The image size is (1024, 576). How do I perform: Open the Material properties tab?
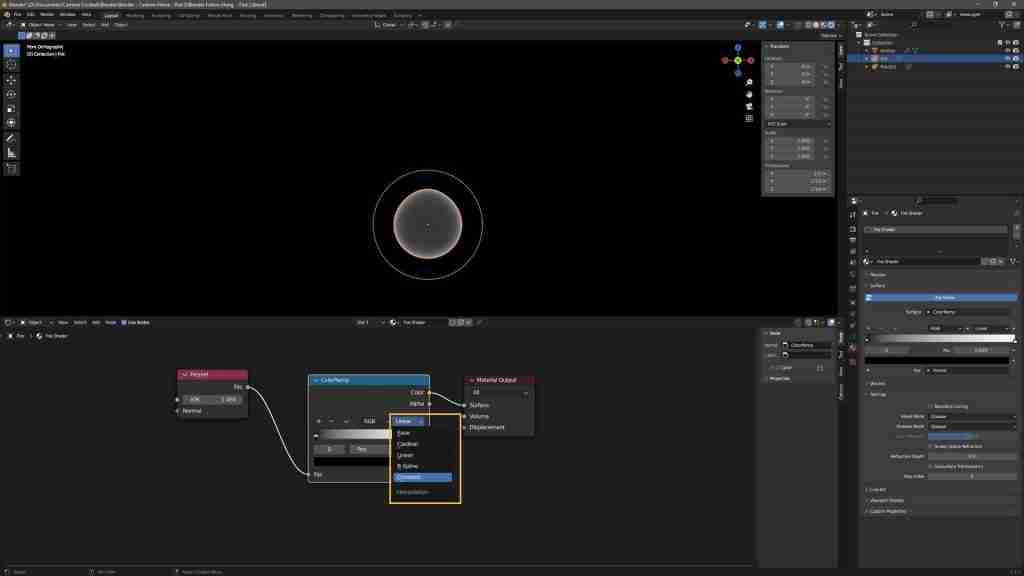click(x=852, y=348)
